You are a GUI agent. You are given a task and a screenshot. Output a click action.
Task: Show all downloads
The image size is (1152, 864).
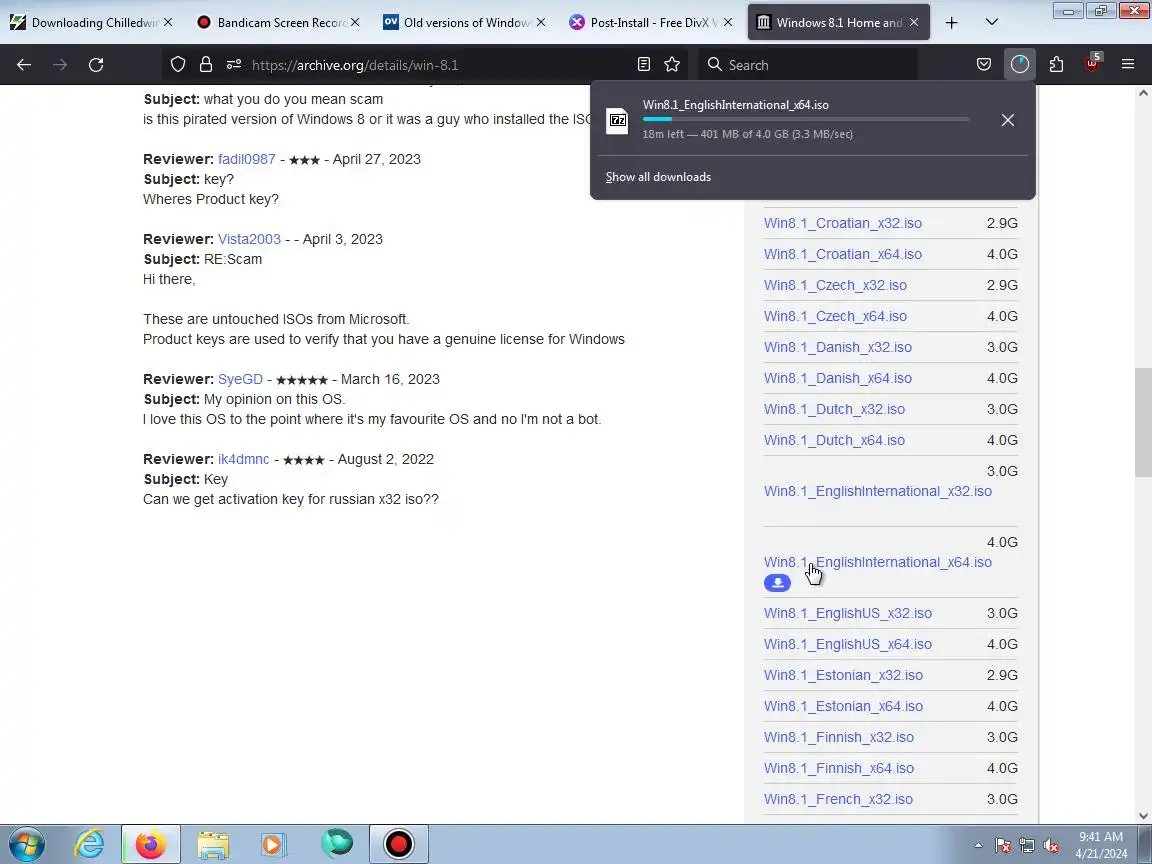(x=658, y=177)
